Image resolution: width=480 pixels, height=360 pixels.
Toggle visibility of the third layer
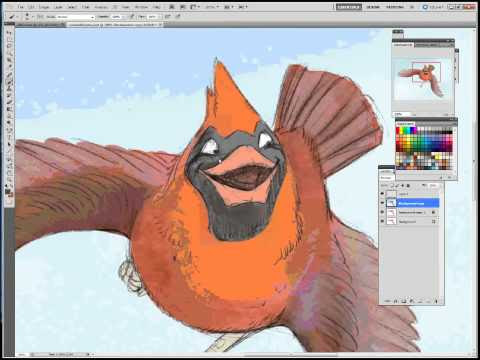pyautogui.click(x=382, y=212)
